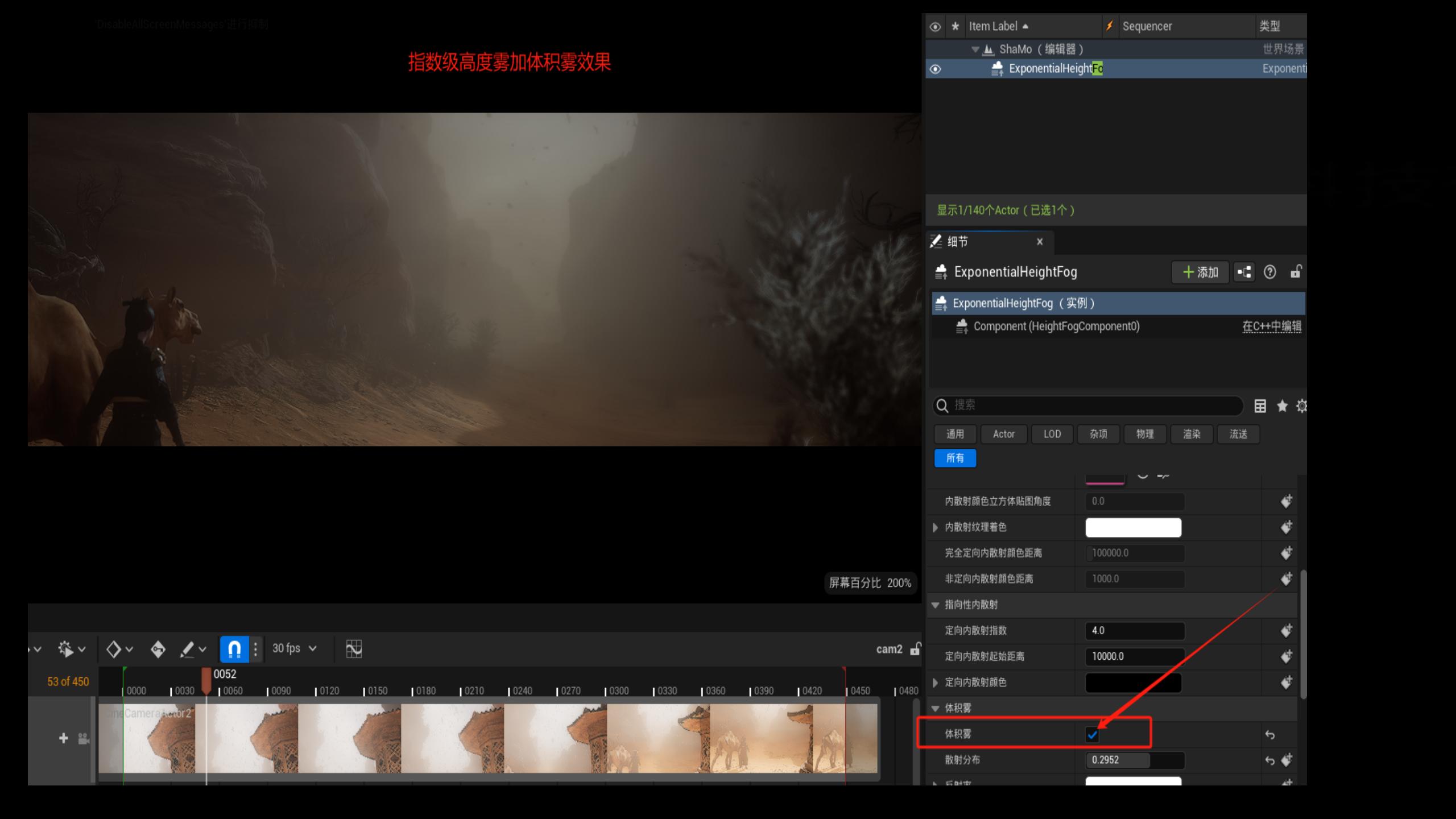Toggle the Details panel lock icon
The height and width of the screenshot is (819, 1456).
[x=1296, y=272]
